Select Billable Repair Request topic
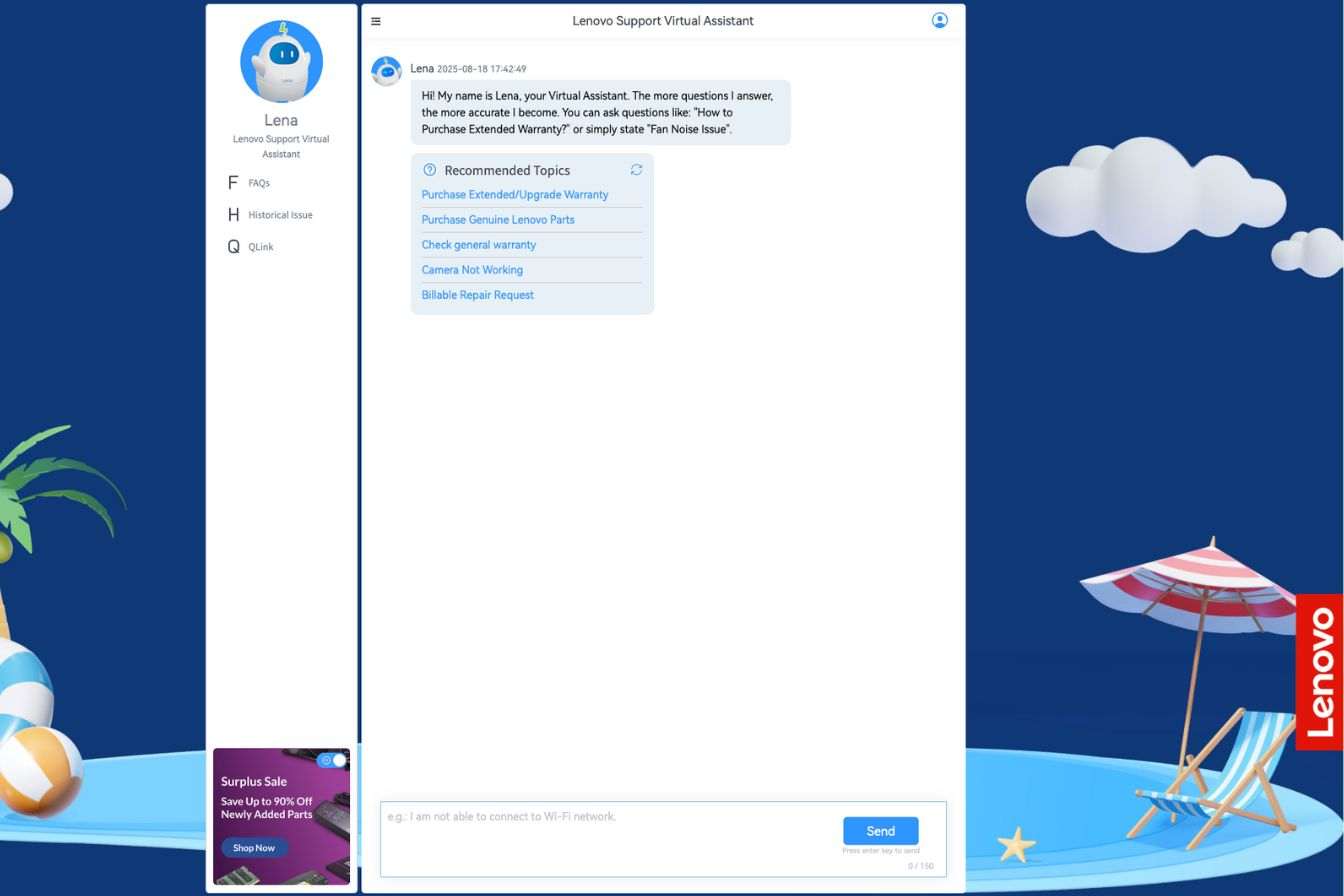This screenshot has height=896, width=1344. tap(478, 295)
